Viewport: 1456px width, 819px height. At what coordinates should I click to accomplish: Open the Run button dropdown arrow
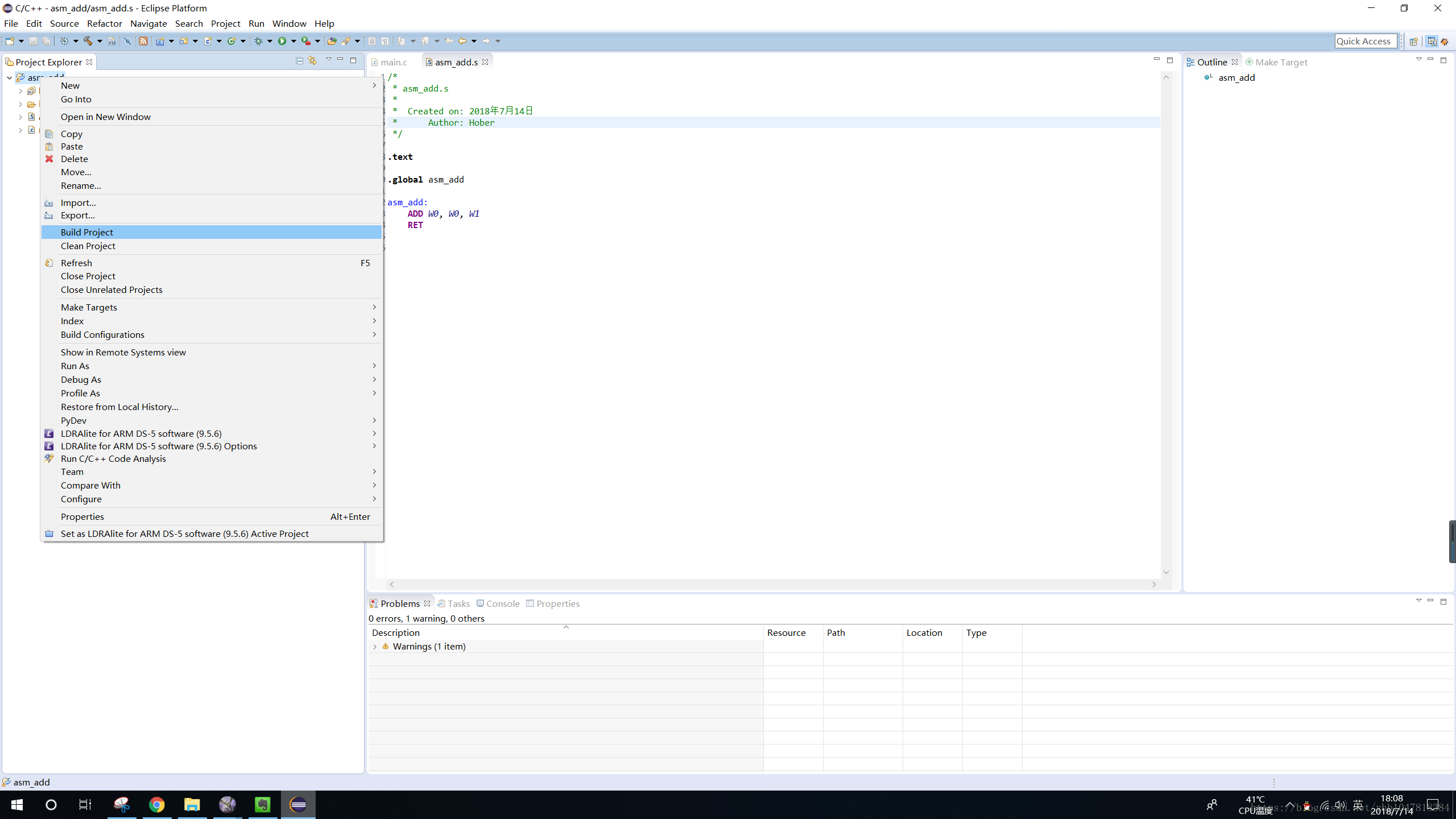[x=294, y=41]
